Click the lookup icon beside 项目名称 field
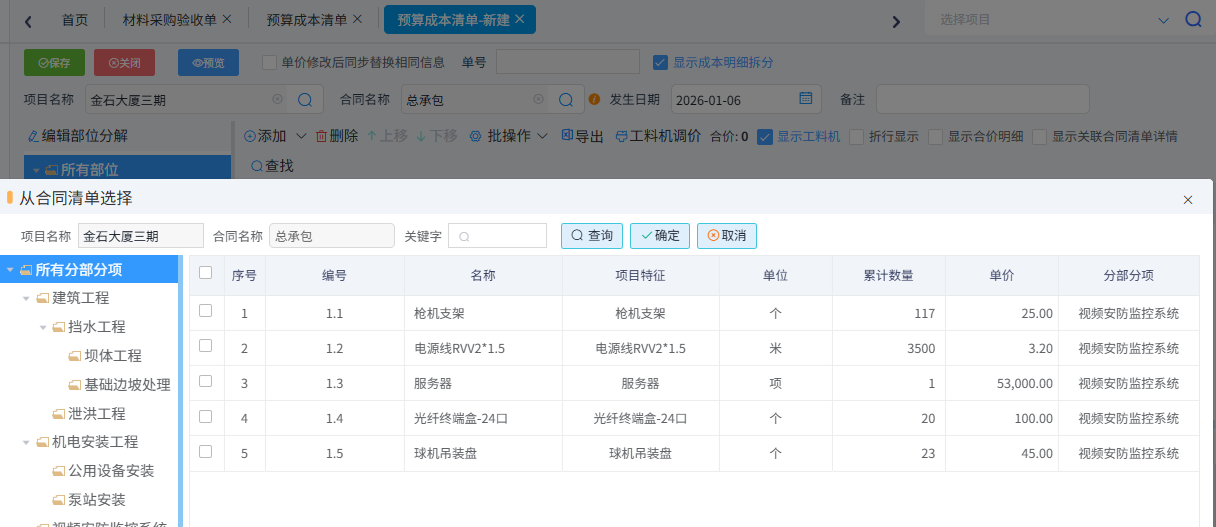The height and width of the screenshot is (527, 1216). (x=305, y=99)
